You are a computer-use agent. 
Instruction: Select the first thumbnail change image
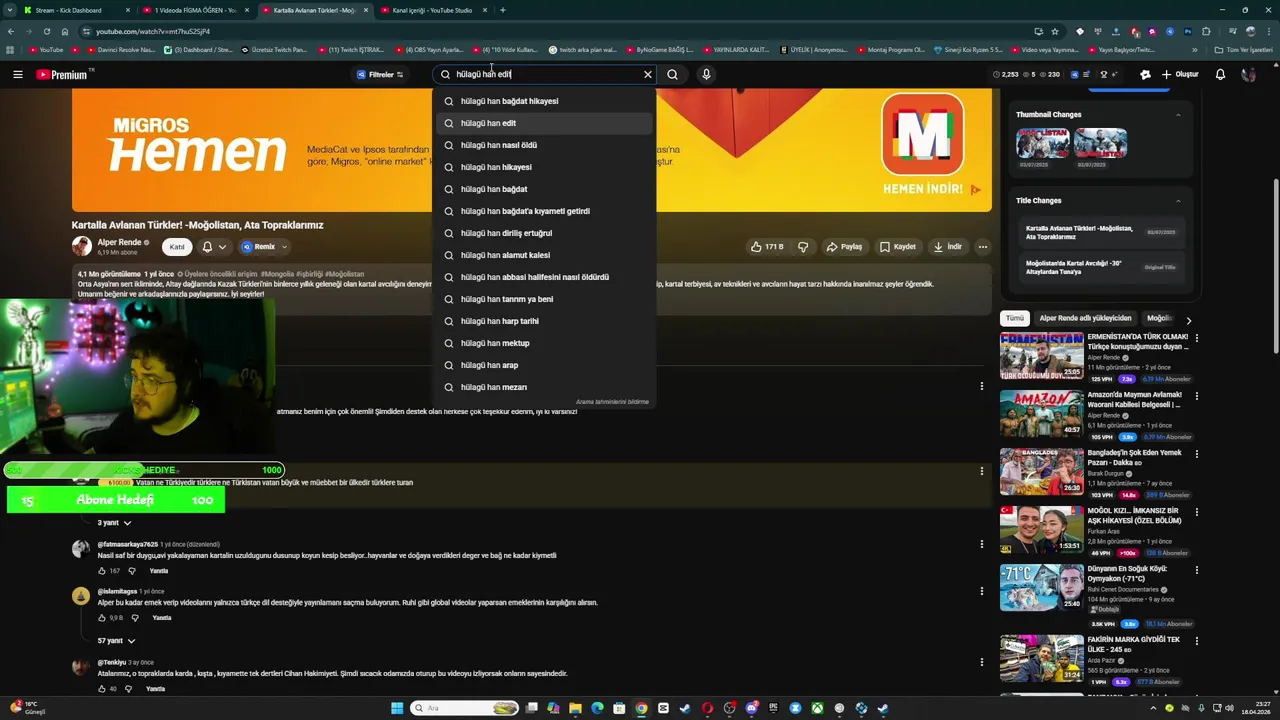point(1042,143)
